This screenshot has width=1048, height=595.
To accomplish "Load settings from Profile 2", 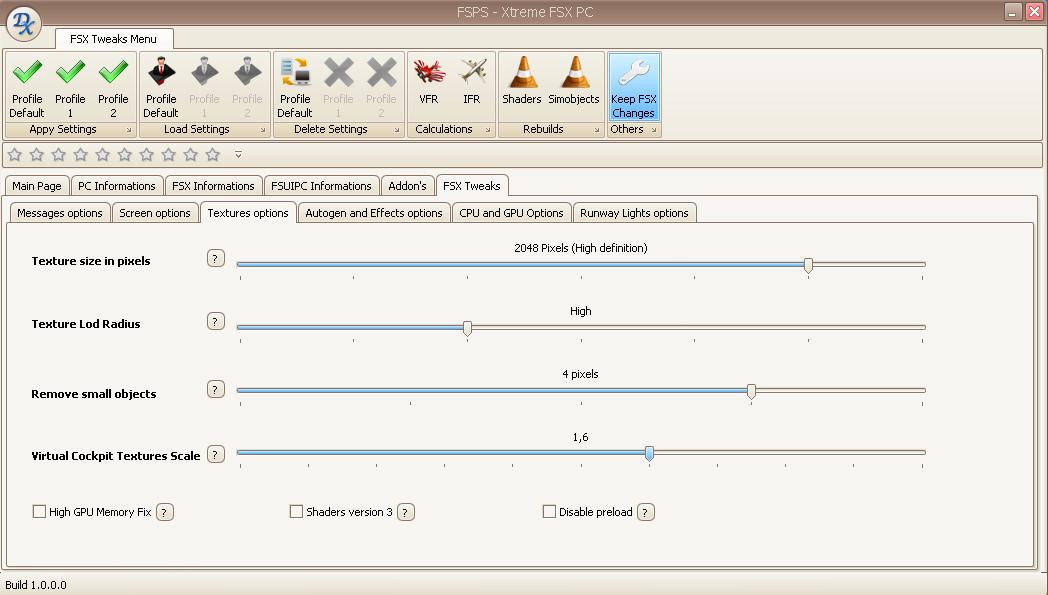I will pos(247,88).
